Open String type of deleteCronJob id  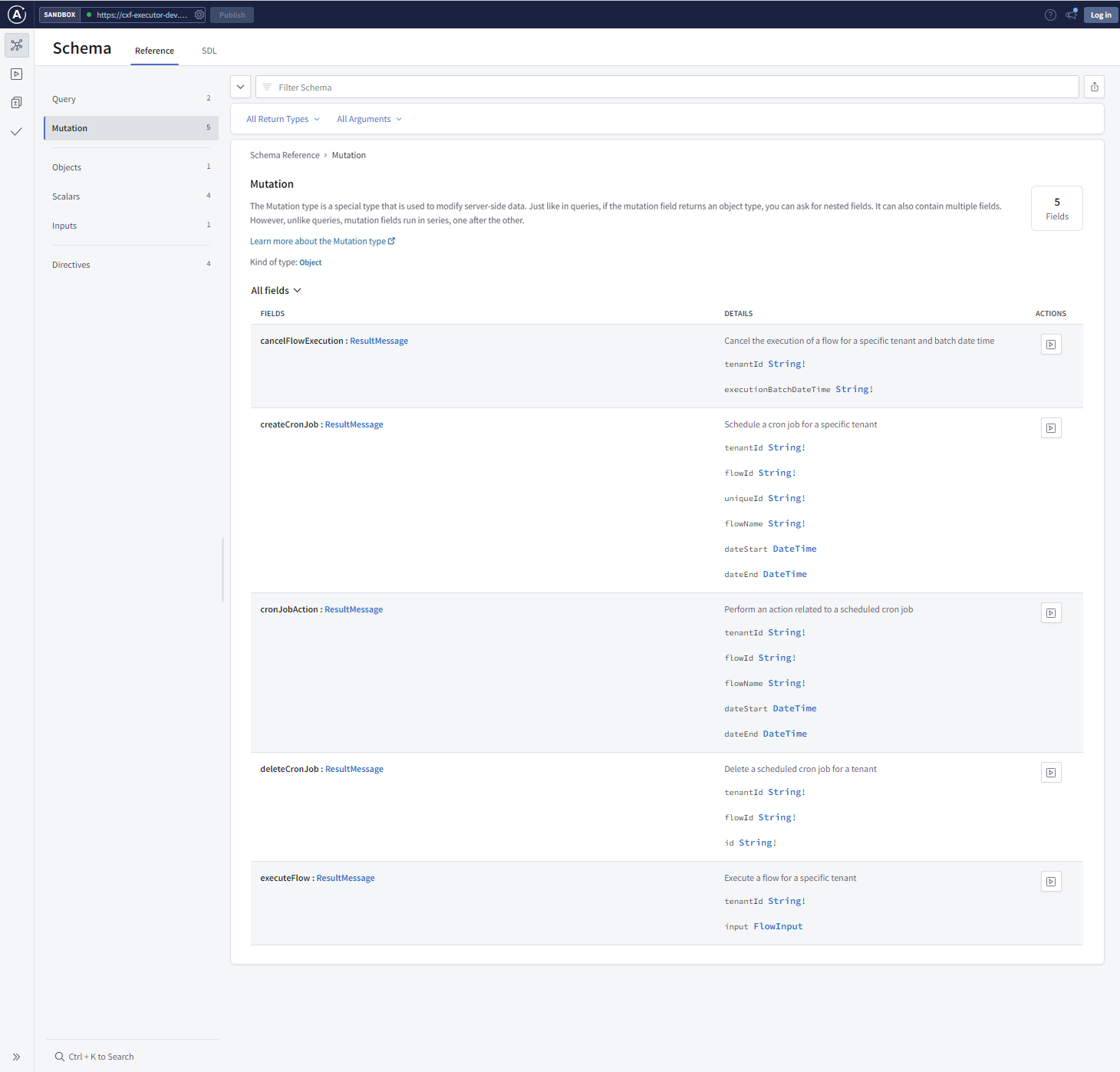[x=757, y=843]
